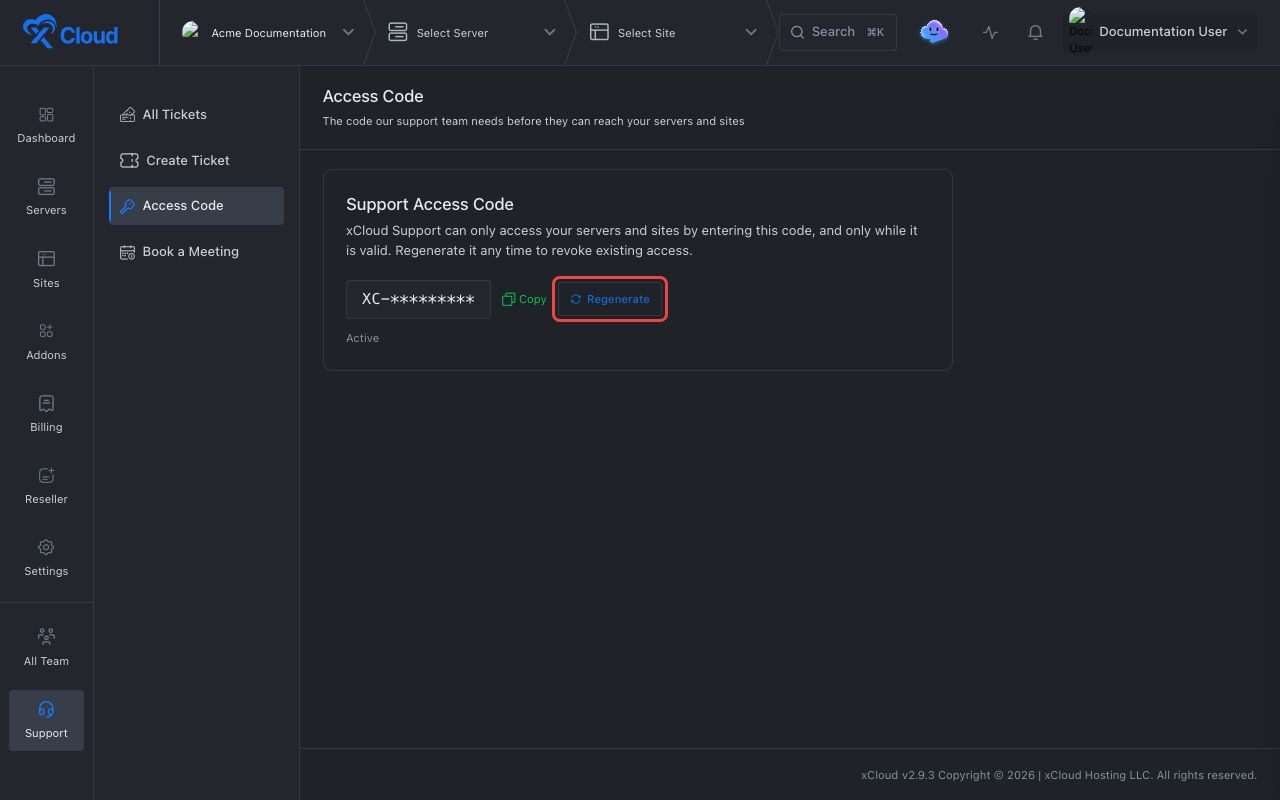Open All Tickets in support menu
Image resolution: width=1280 pixels, height=800 pixels.
click(x=196, y=115)
